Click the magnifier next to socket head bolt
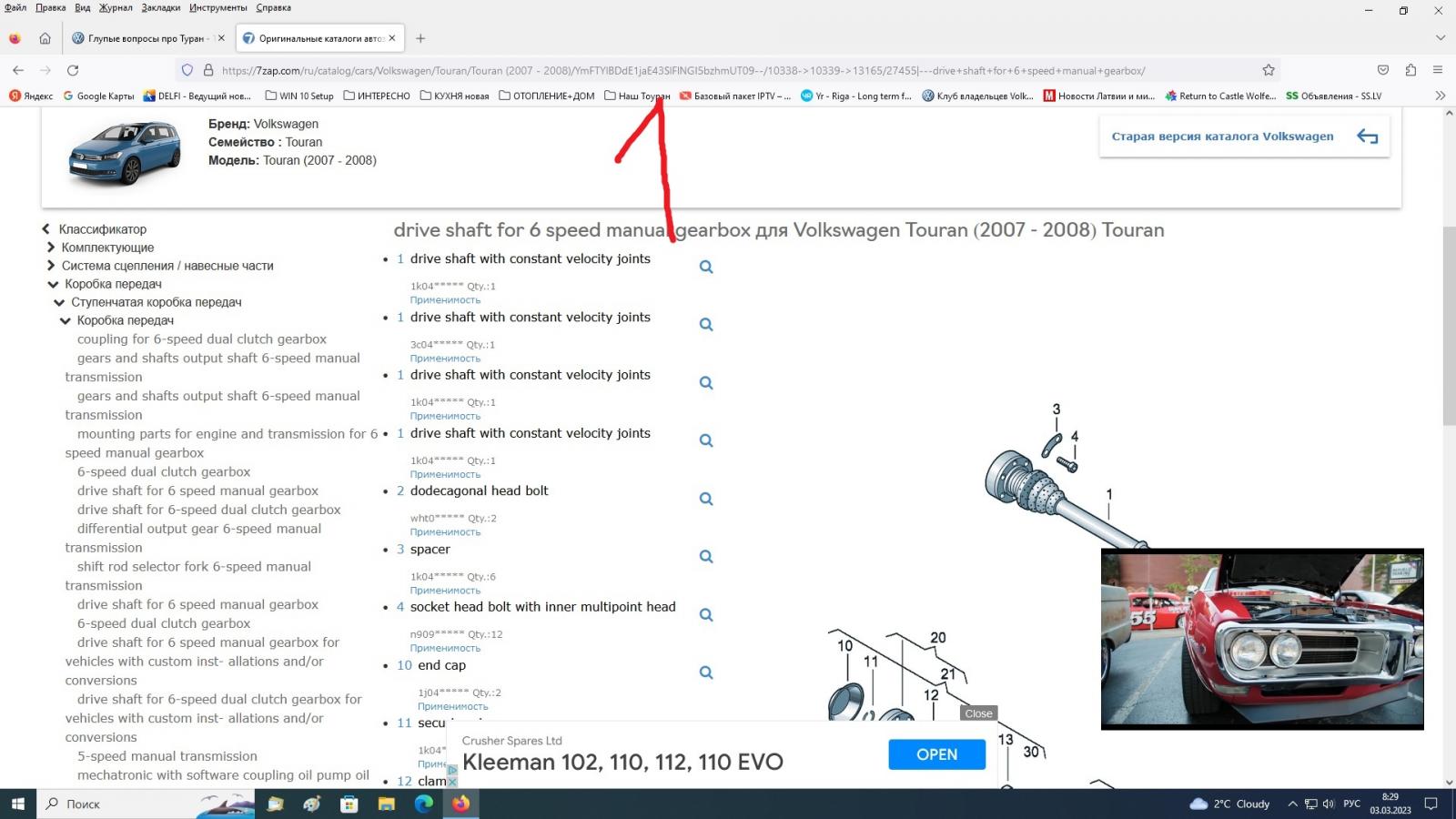 tap(706, 614)
